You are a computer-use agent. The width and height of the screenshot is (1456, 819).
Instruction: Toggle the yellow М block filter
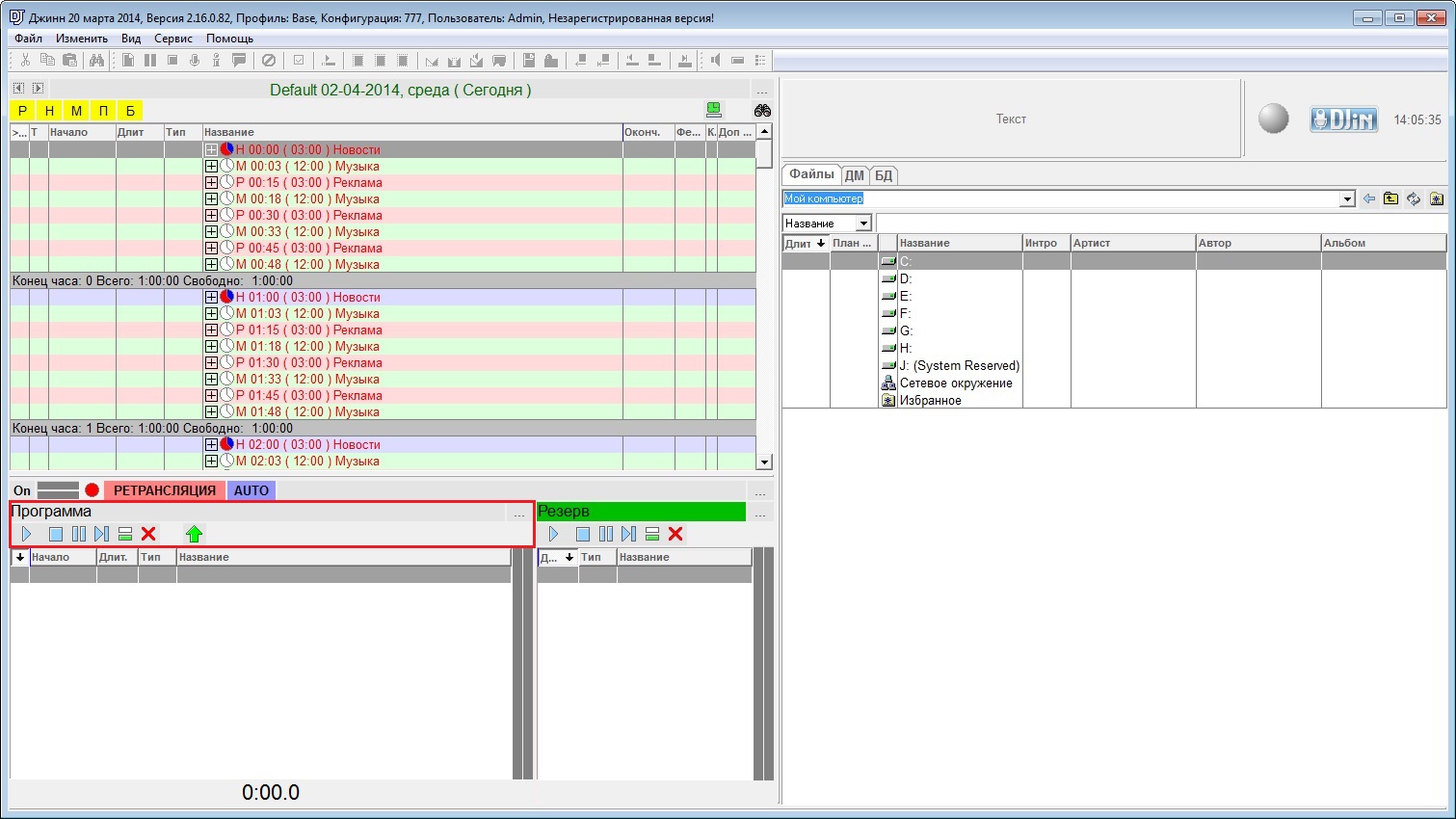click(x=76, y=111)
